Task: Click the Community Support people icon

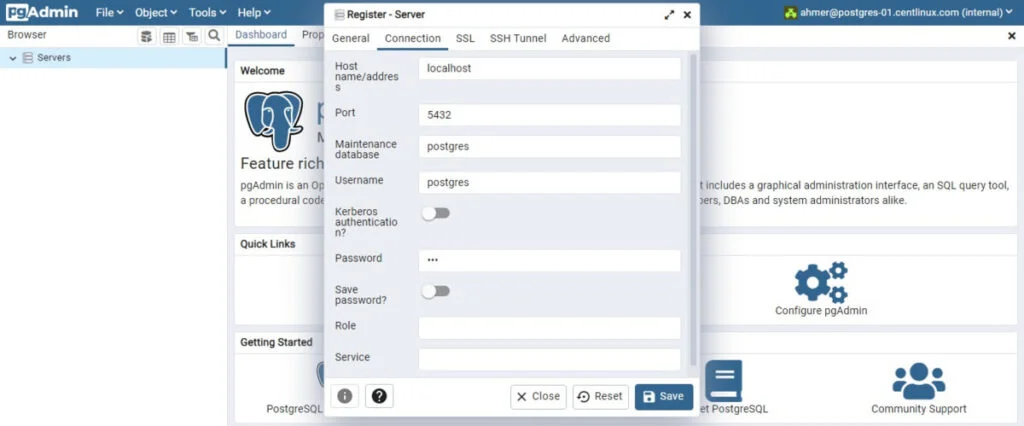Action: click(918, 381)
